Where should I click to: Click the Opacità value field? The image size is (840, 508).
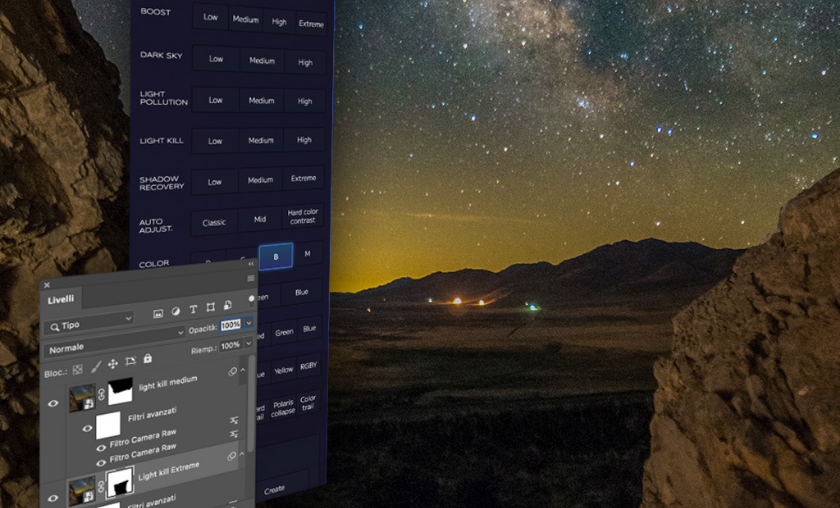coord(231,325)
